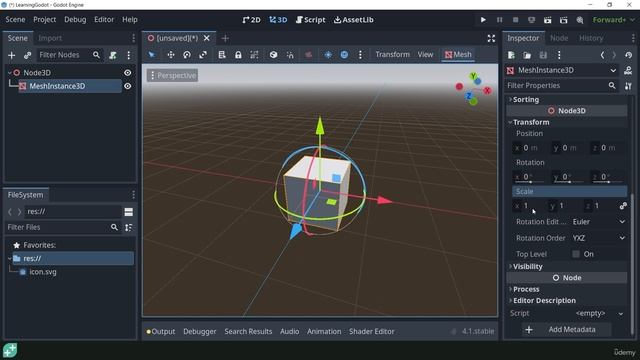Open the Rotation Order YXZ dropdown
This screenshot has height=360, width=640.
pyautogui.click(x=598, y=238)
